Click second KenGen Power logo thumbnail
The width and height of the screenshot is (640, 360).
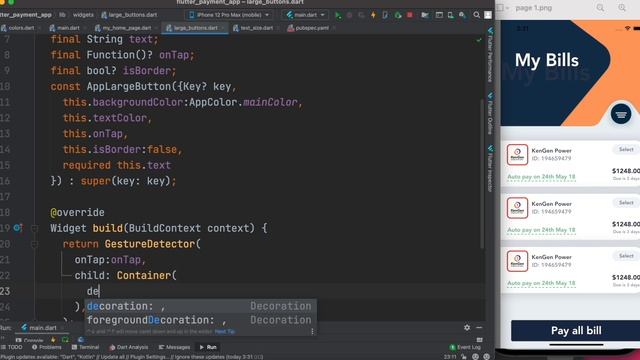pos(517,208)
